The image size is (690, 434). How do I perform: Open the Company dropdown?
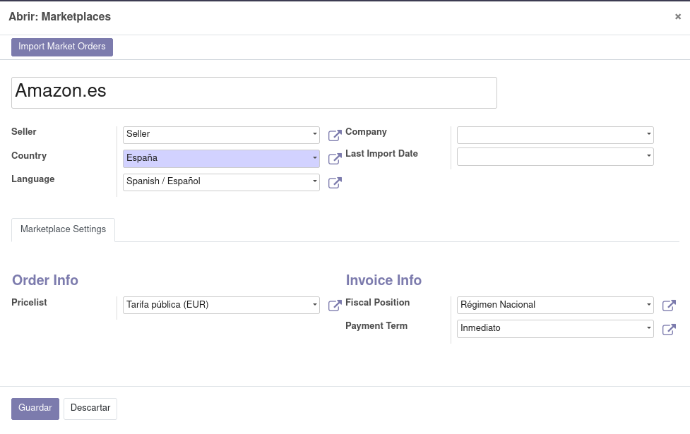tap(648, 134)
